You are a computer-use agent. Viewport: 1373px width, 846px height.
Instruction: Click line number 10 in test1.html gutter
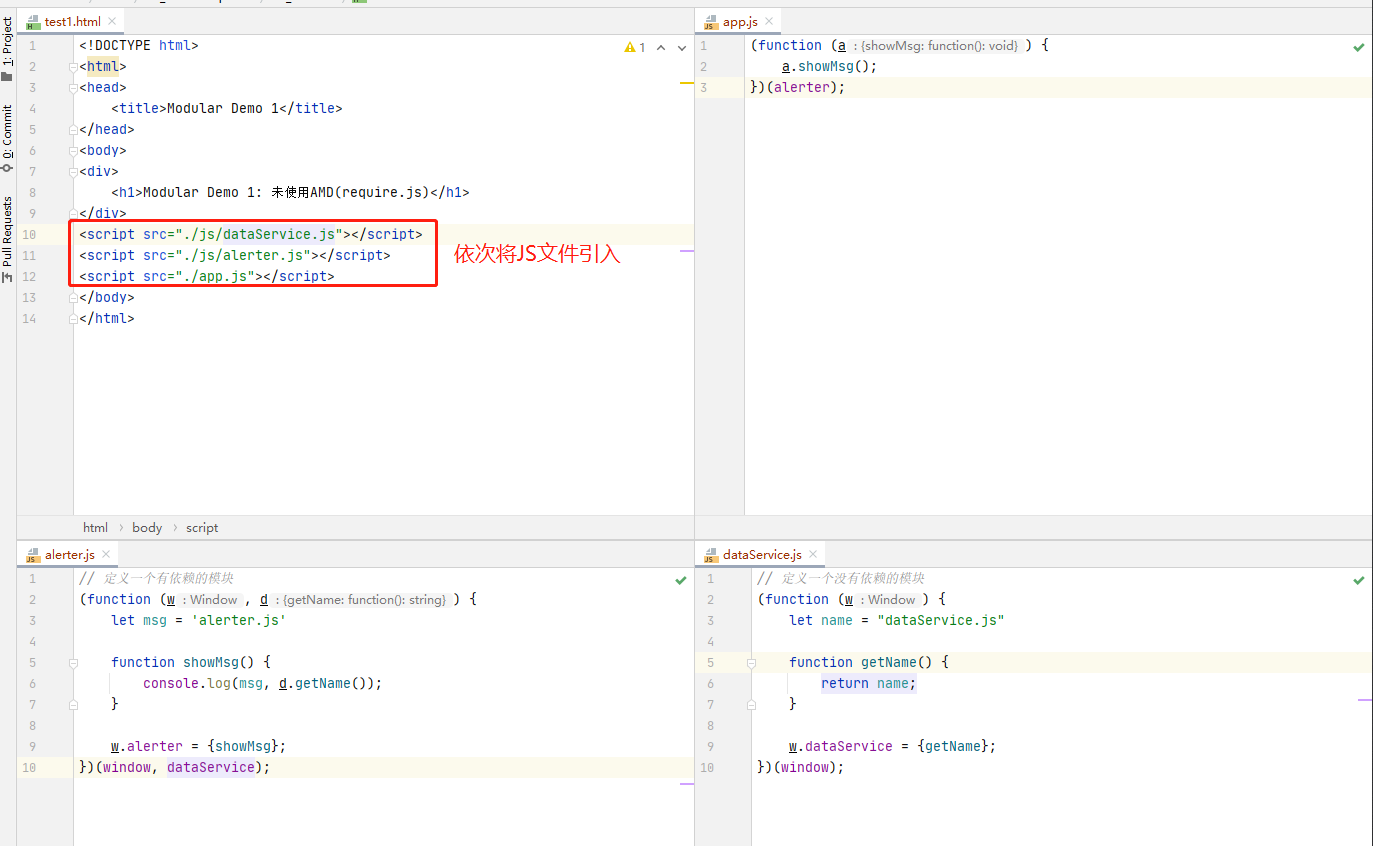coord(30,235)
